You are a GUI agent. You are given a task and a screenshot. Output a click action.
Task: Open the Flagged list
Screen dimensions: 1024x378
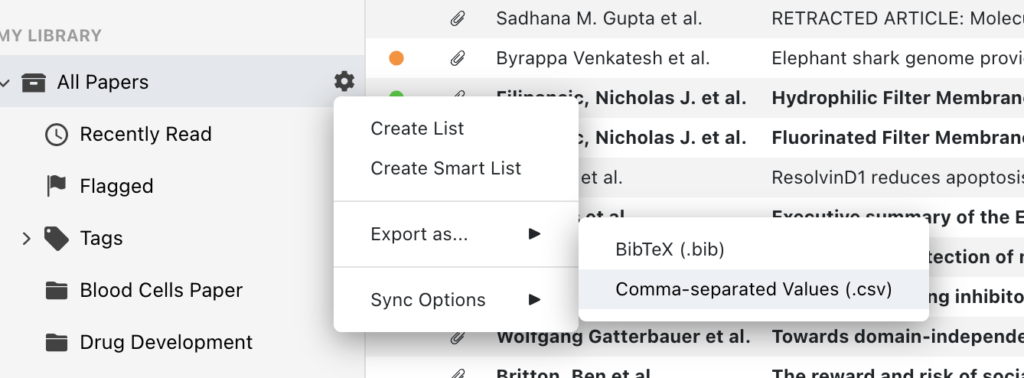click(x=116, y=186)
